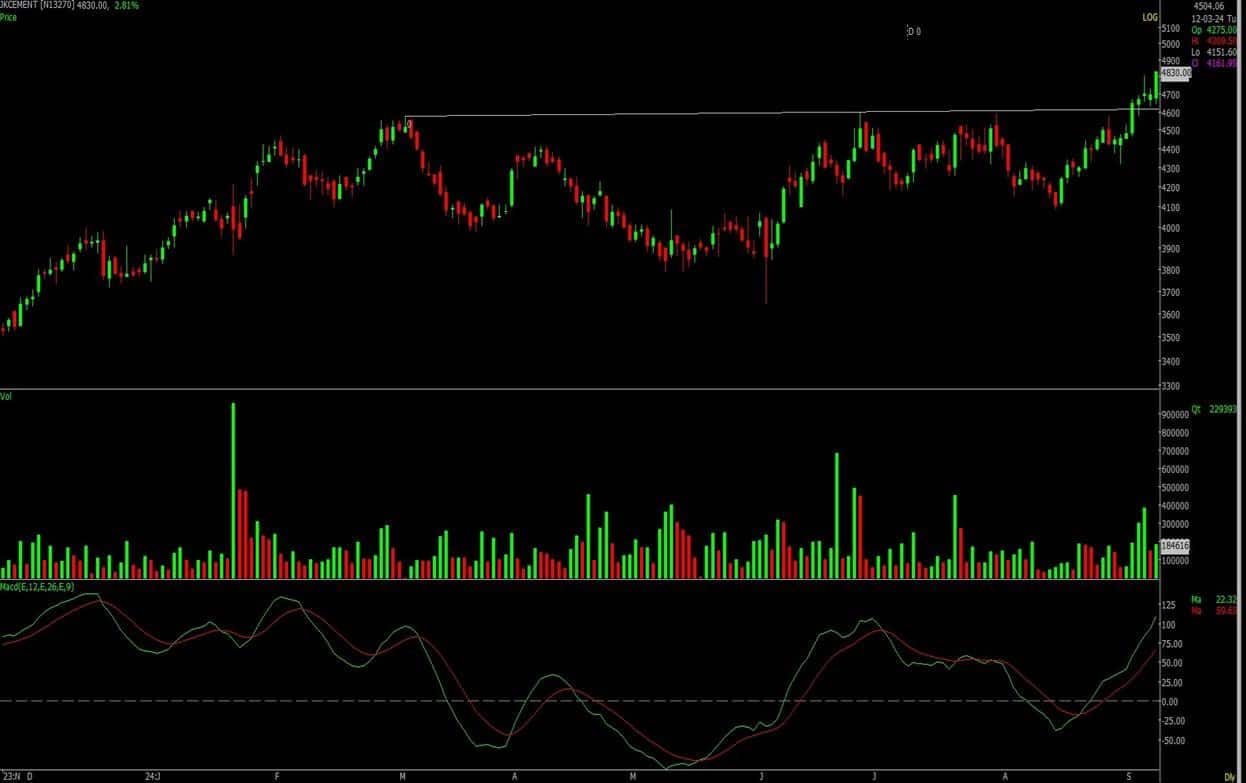1246x783 pixels.
Task: Click the 23:N time axis marker
Action: tap(12, 776)
